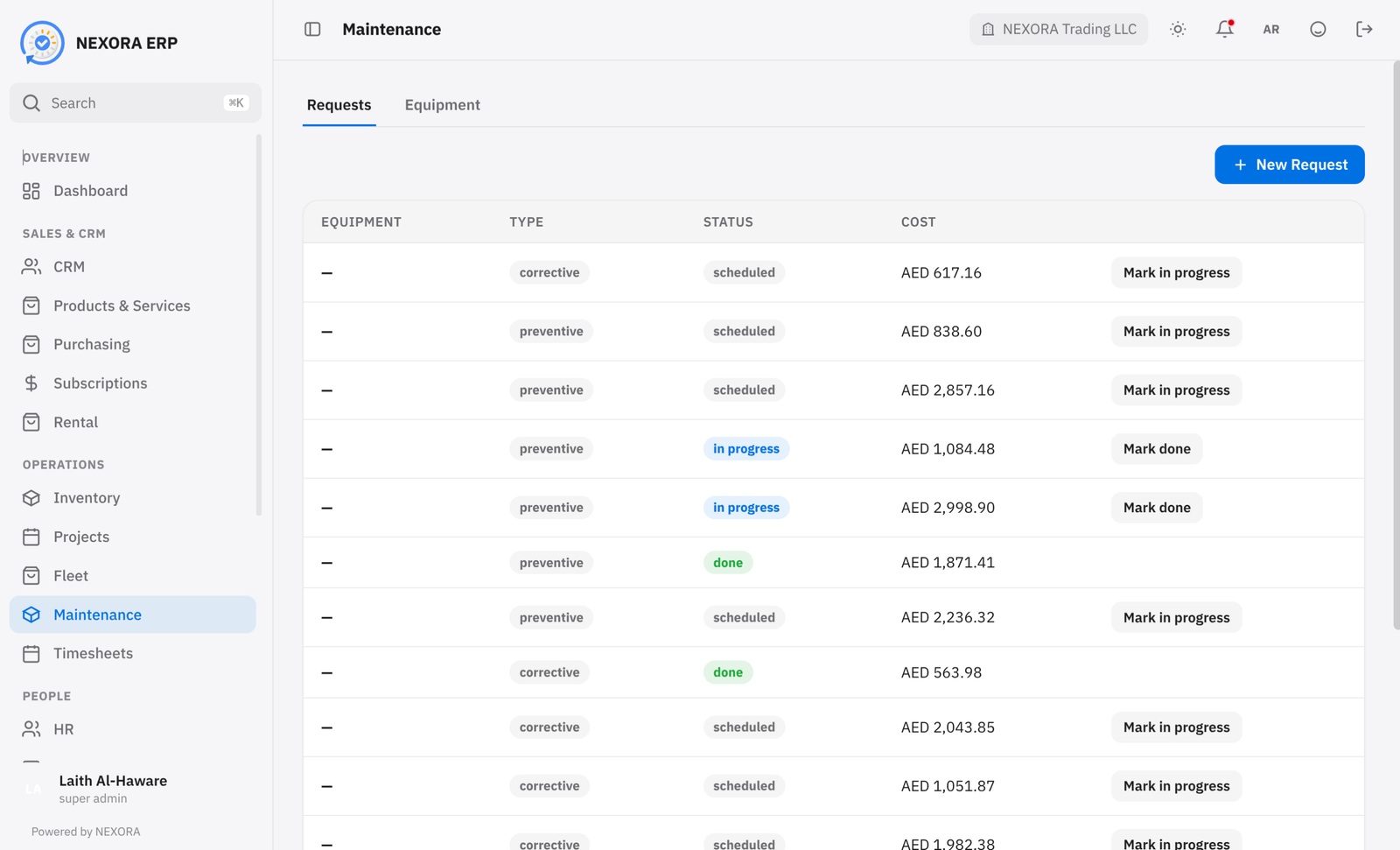Mark AED 2,857.16 request in progress
Image resolution: width=1400 pixels, height=850 pixels.
click(x=1176, y=390)
